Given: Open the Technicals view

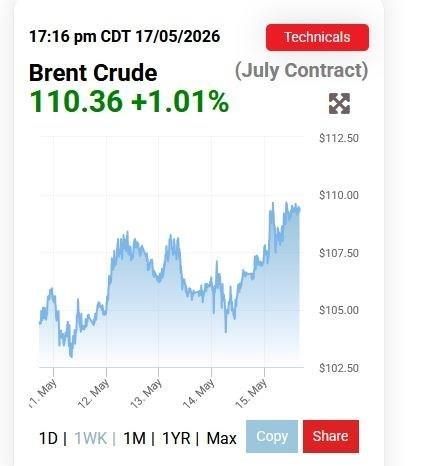Looking at the screenshot, I should pyautogui.click(x=317, y=37).
